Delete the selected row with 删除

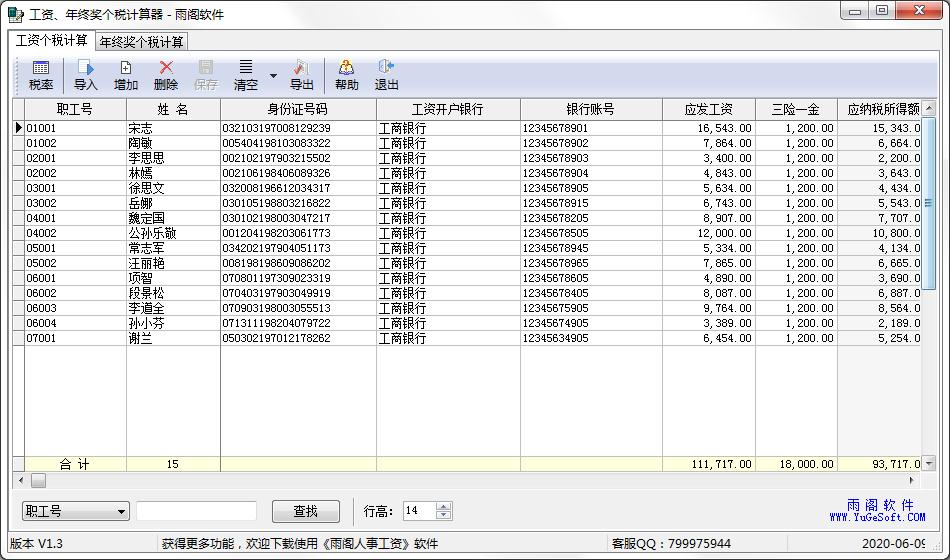[166, 75]
